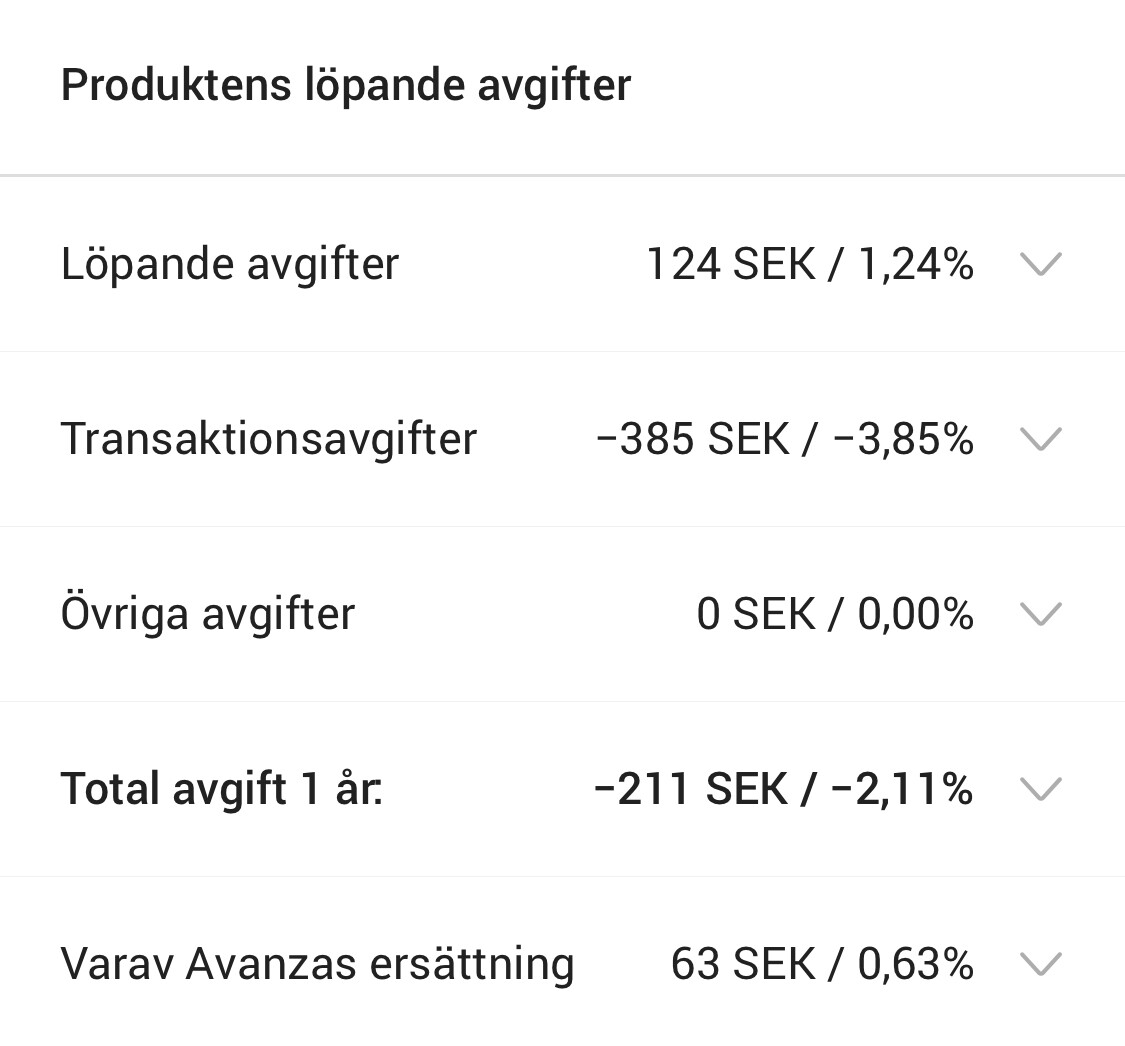1125x1046 pixels.
Task: Tap the 124 SEK amount
Action: click(730, 264)
